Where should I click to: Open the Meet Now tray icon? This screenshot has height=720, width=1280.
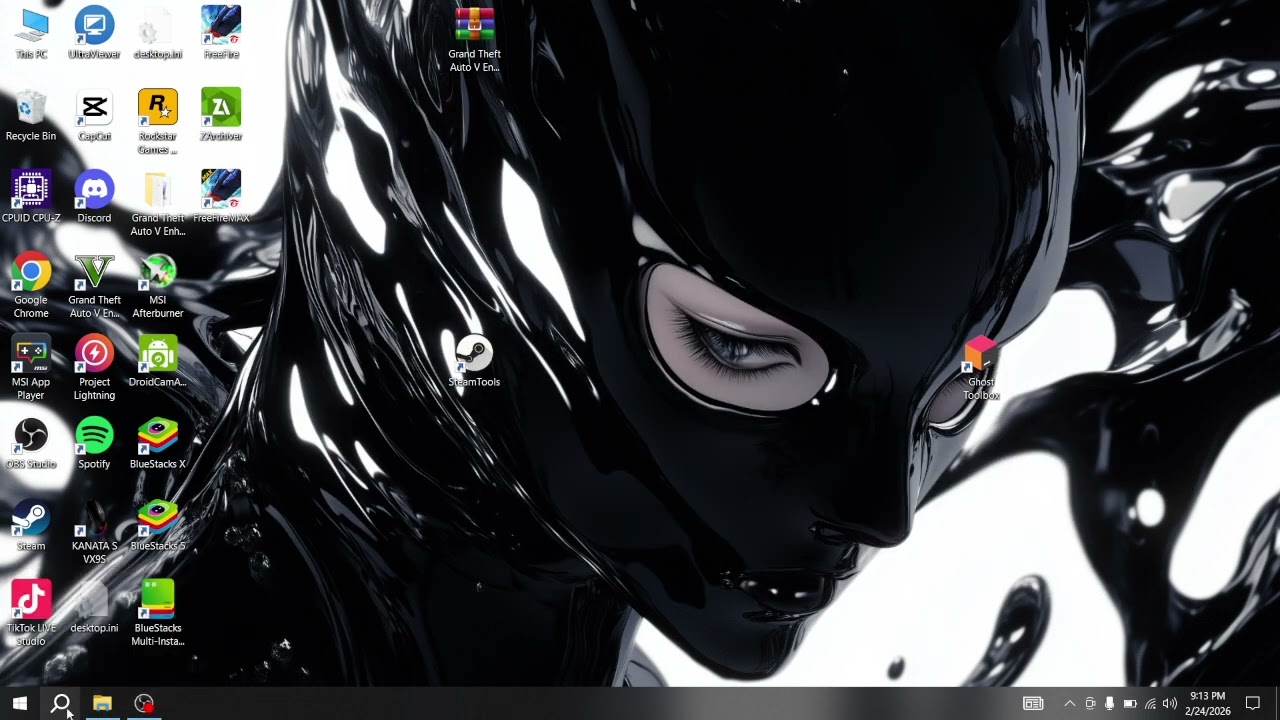[1090, 703]
